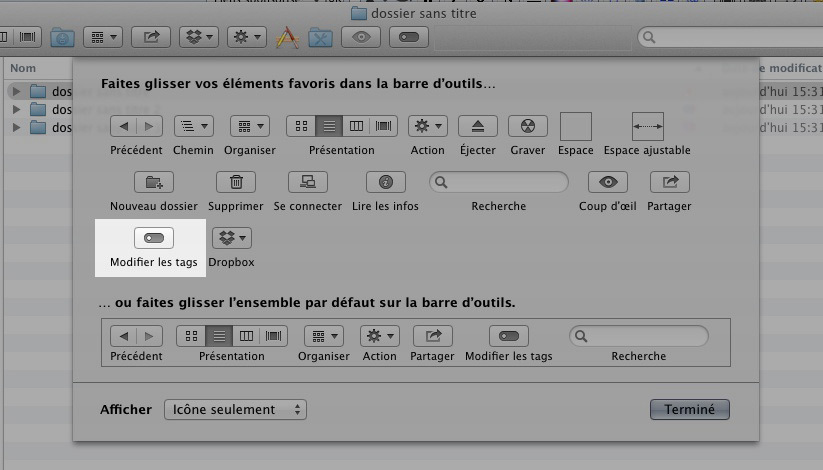The height and width of the screenshot is (470, 823).
Task: Click the forward arrow in the default toolbar set
Action: pyautogui.click(x=149, y=336)
